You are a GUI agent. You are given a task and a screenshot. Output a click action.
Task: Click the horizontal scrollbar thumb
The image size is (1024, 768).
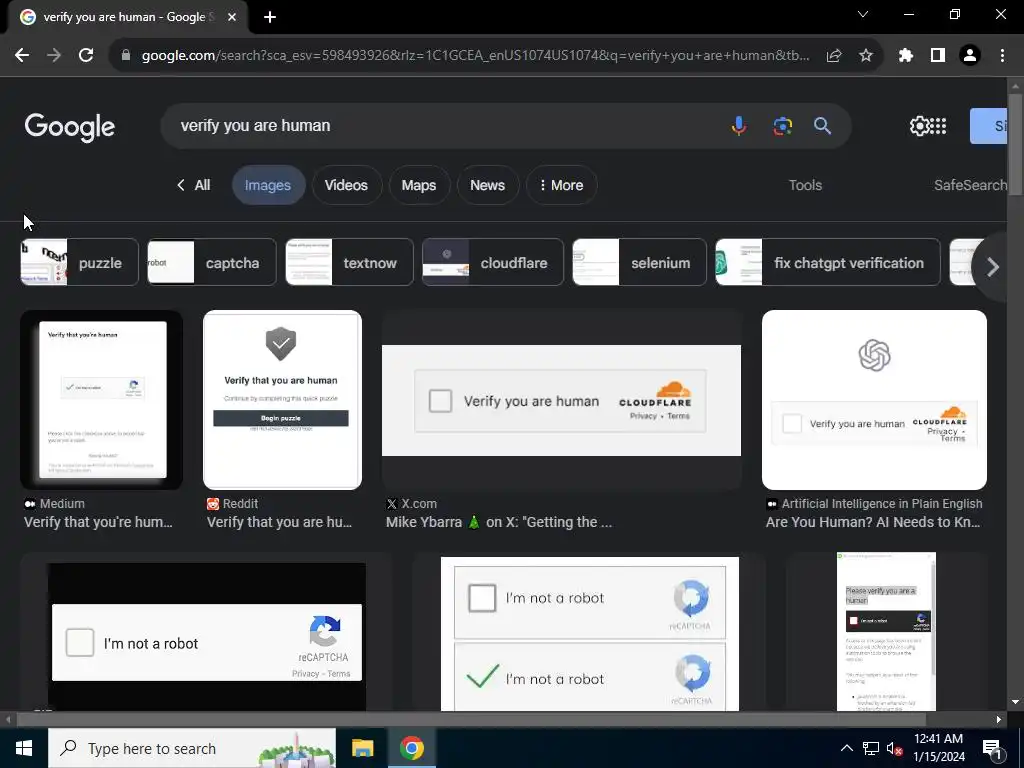point(470,720)
